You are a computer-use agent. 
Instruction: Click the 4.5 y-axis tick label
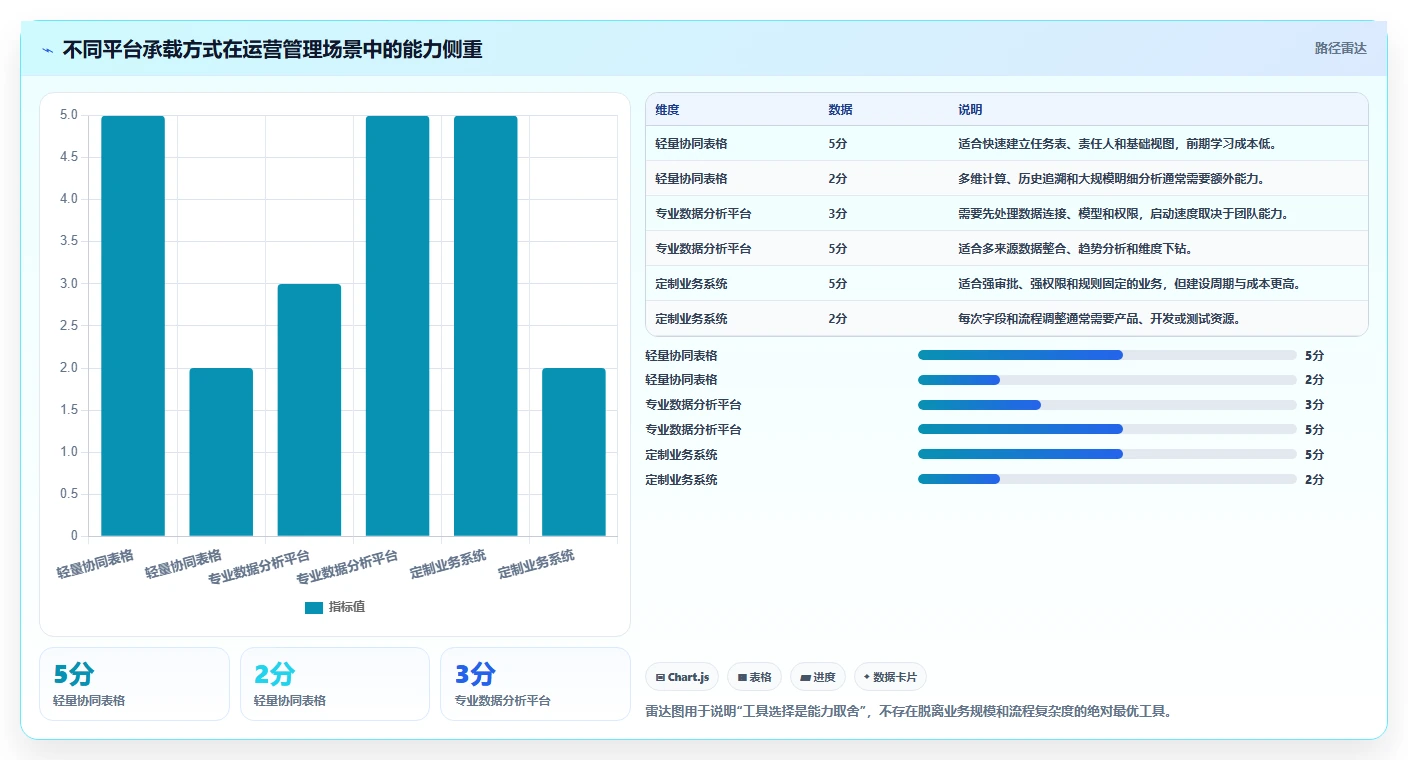(x=68, y=157)
